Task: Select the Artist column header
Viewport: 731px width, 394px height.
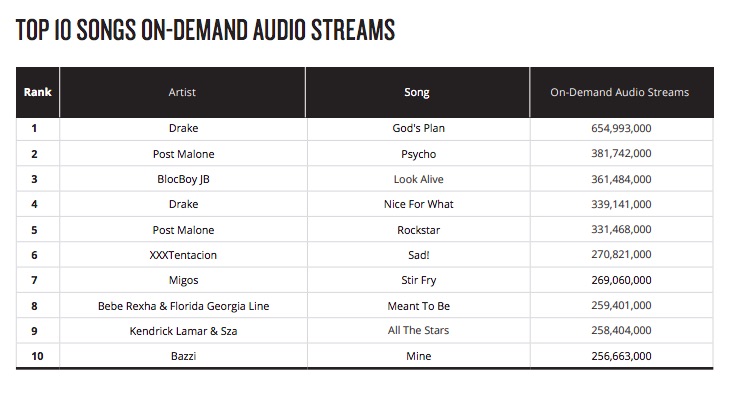Action: [182, 92]
